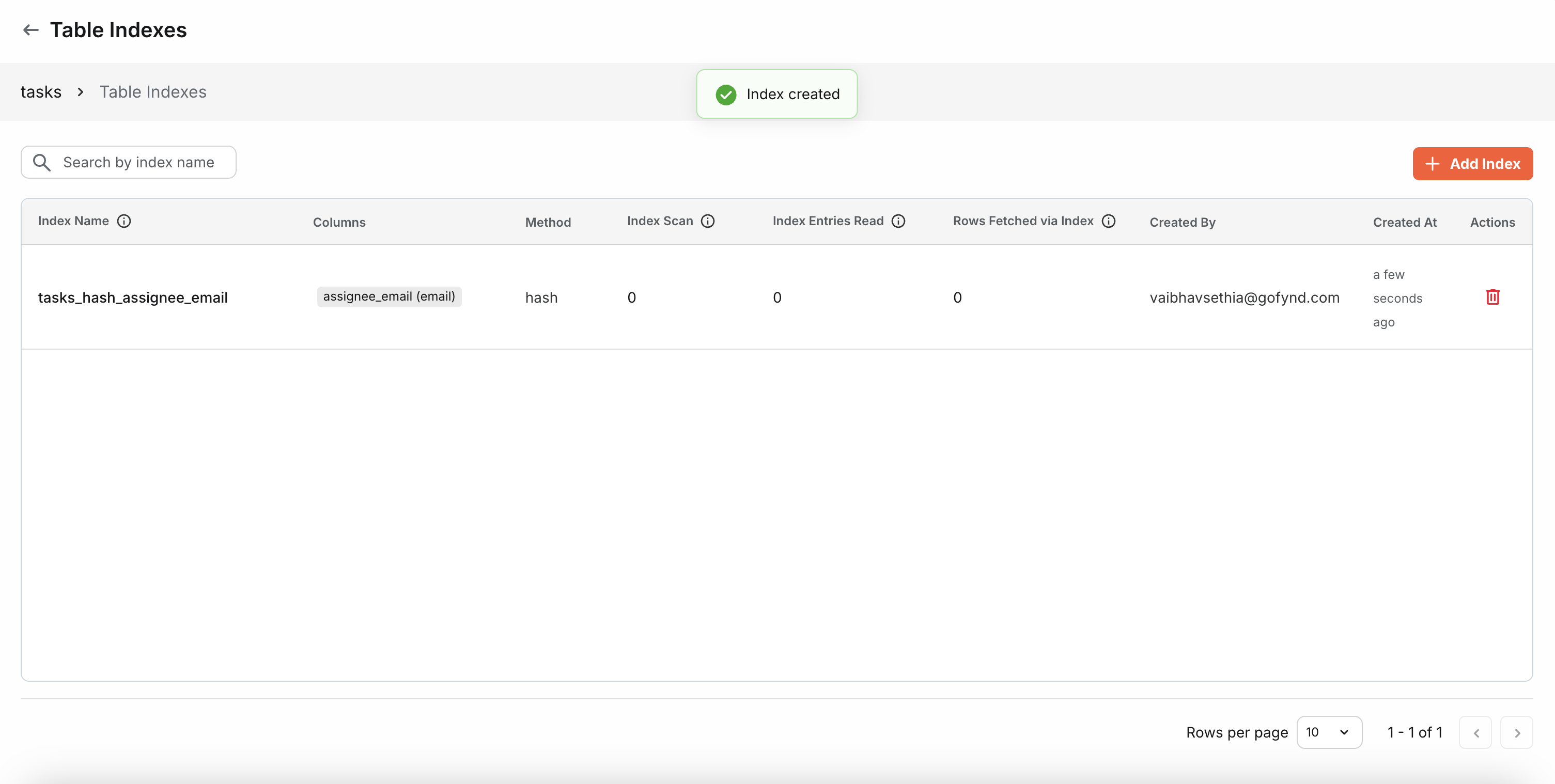Screen dimensions: 1555x784
Task: Delete the tasks_hash_assignee_email index
Action: pos(1492,297)
